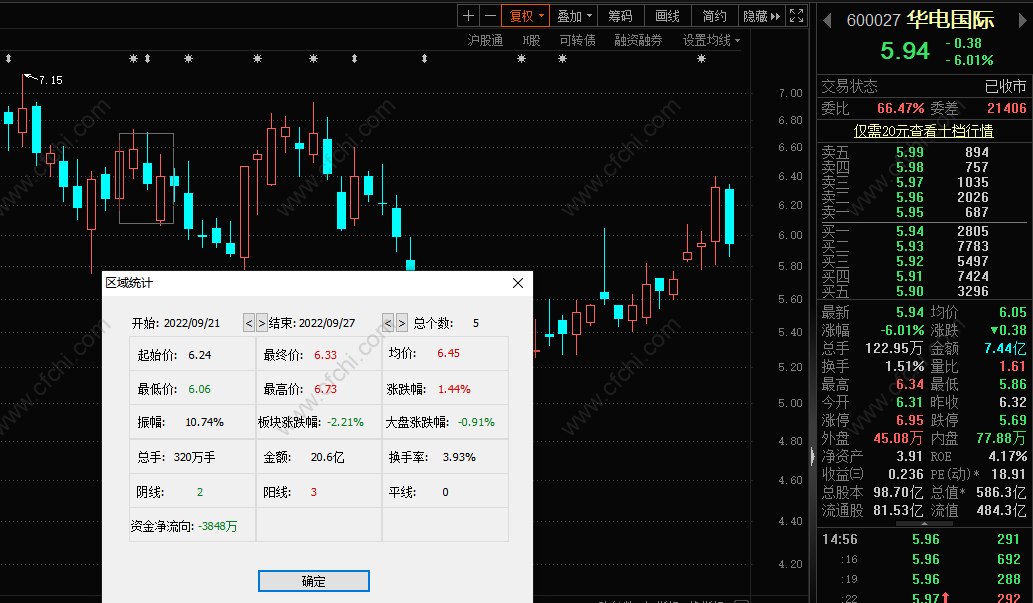Screen dimensions: 1033x603
Task: Click 涨停 price 6.95 value
Action: (x=910, y=420)
